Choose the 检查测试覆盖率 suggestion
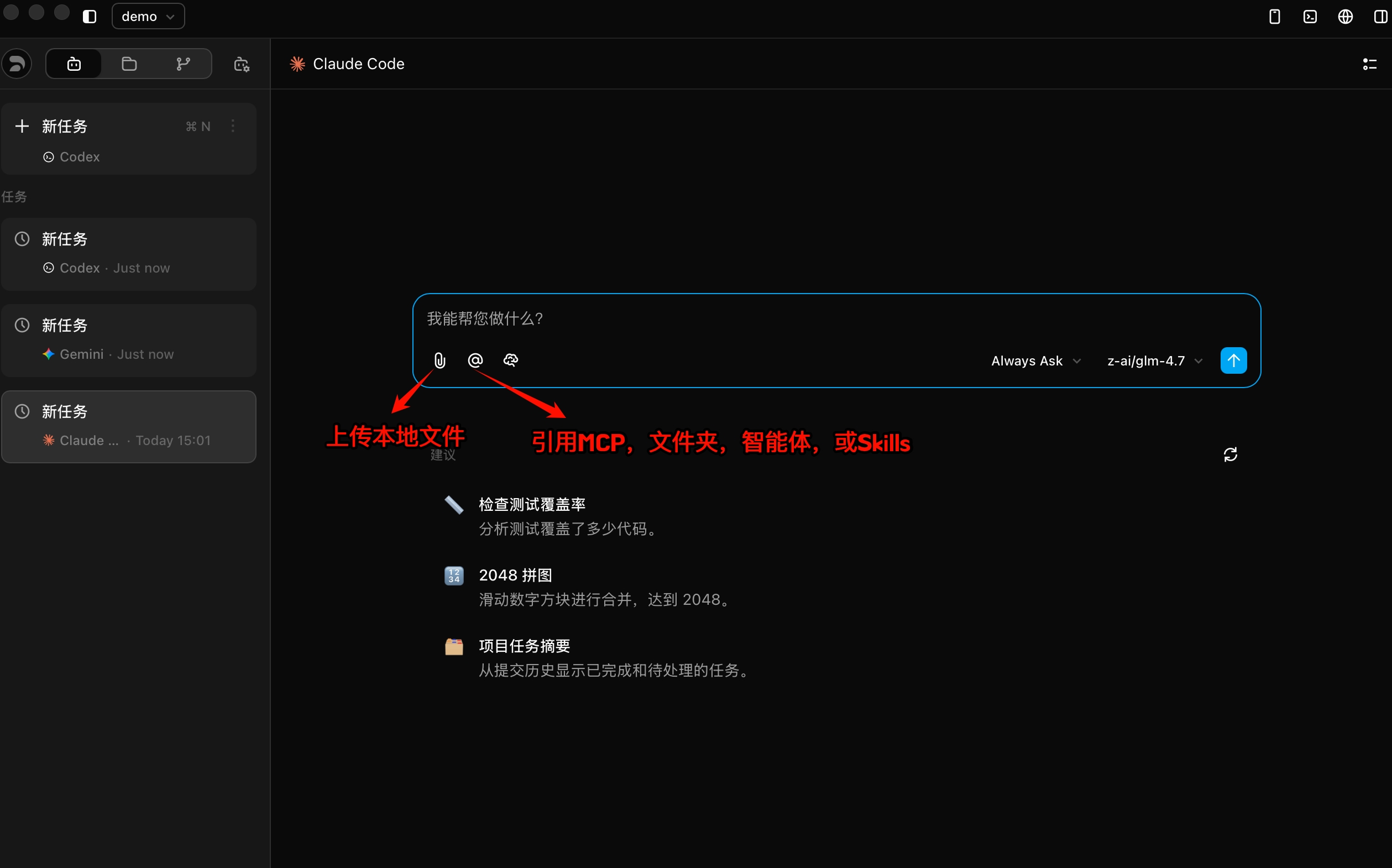This screenshot has width=1392, height=868. pos(532,505)
